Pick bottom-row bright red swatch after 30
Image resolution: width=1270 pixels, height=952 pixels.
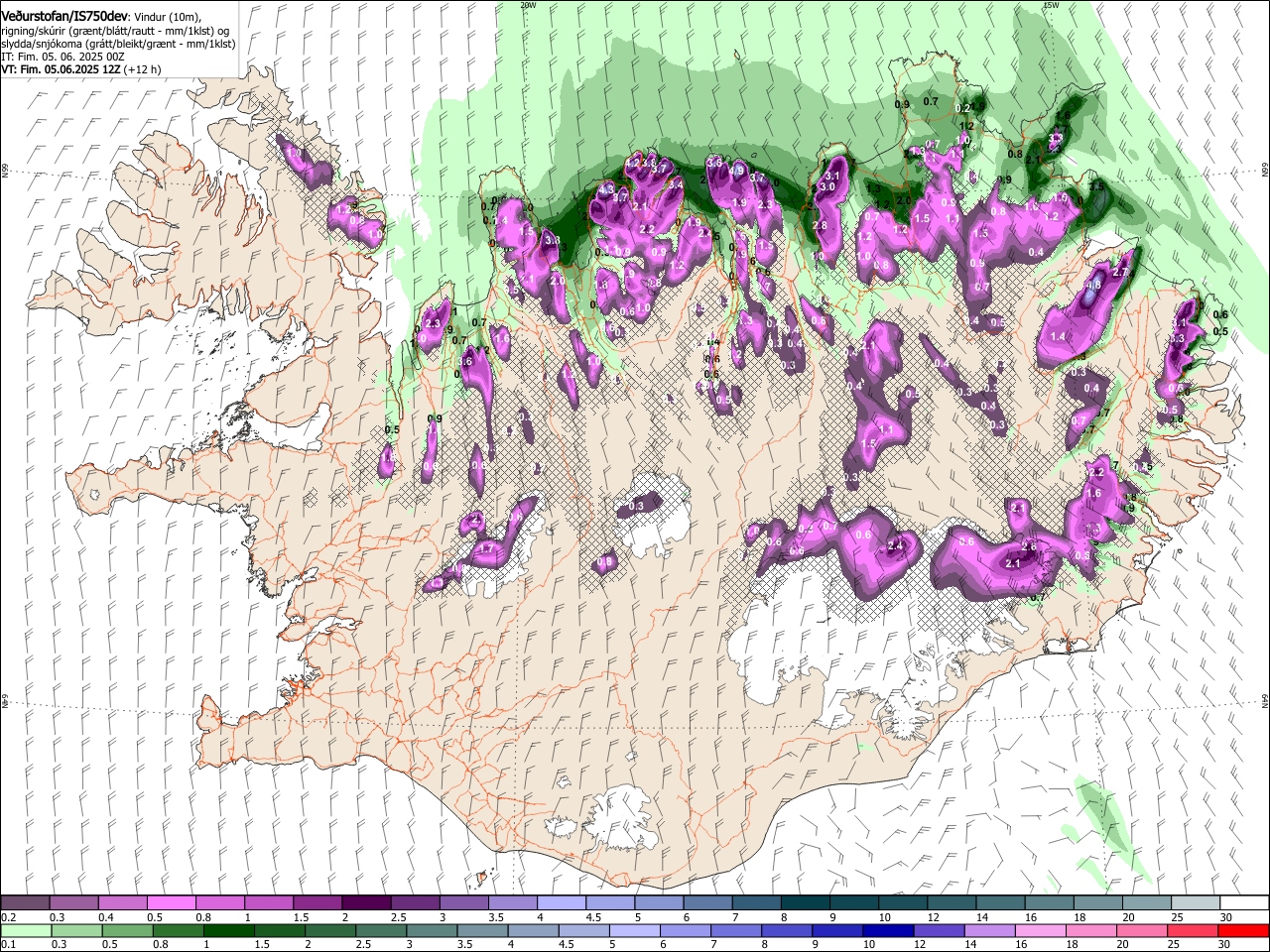[x=1243, y=930]
